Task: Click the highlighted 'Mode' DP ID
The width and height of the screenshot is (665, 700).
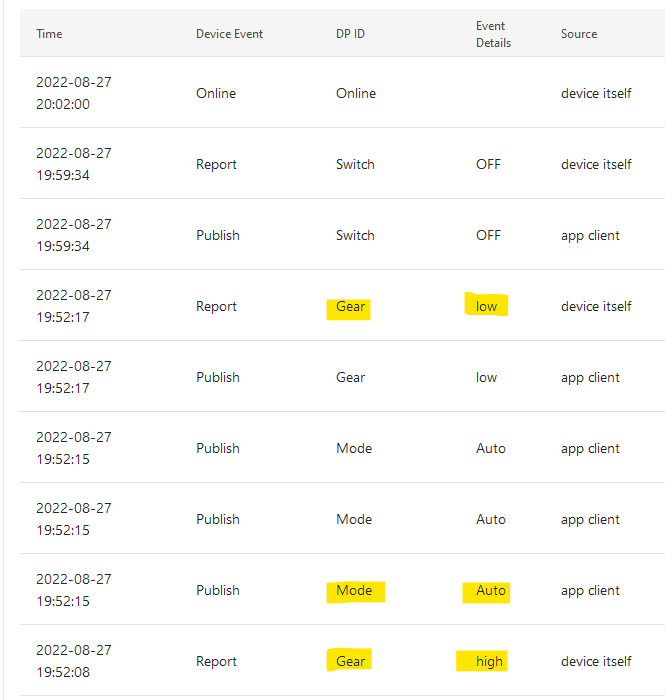Action: 354,590
